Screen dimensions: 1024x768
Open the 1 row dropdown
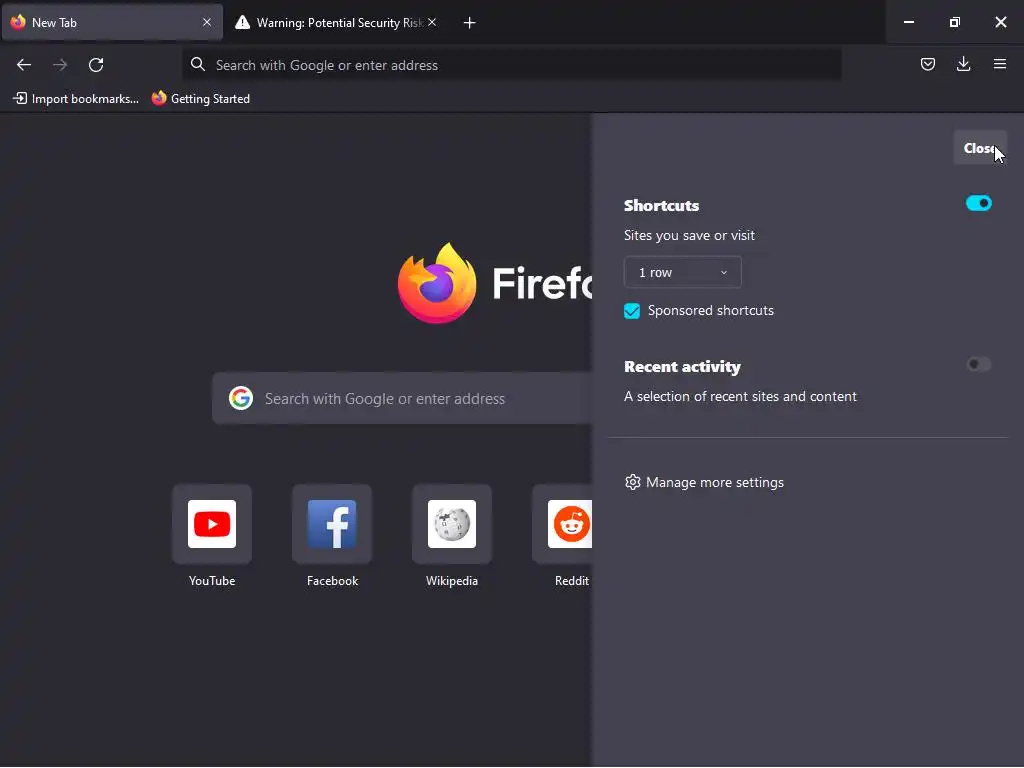[682, 272]
